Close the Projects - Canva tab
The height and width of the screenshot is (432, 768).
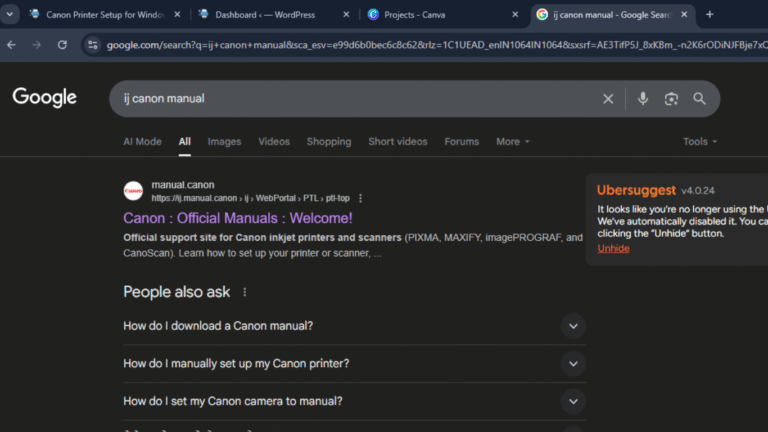(x=515, y=15)
